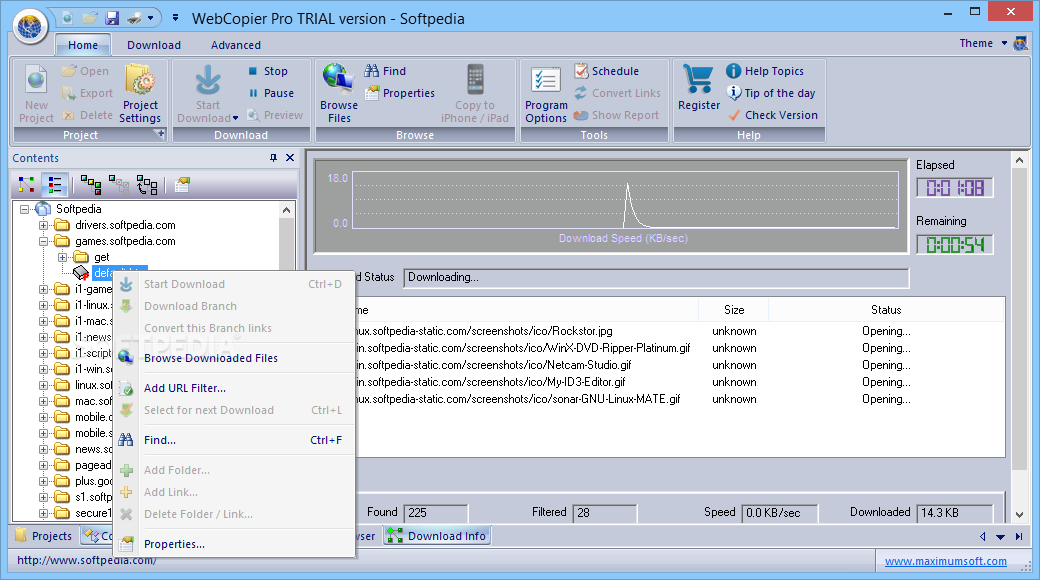
Task: Click the Status column header
Action: pyautogui.click(x=886, y=310)
